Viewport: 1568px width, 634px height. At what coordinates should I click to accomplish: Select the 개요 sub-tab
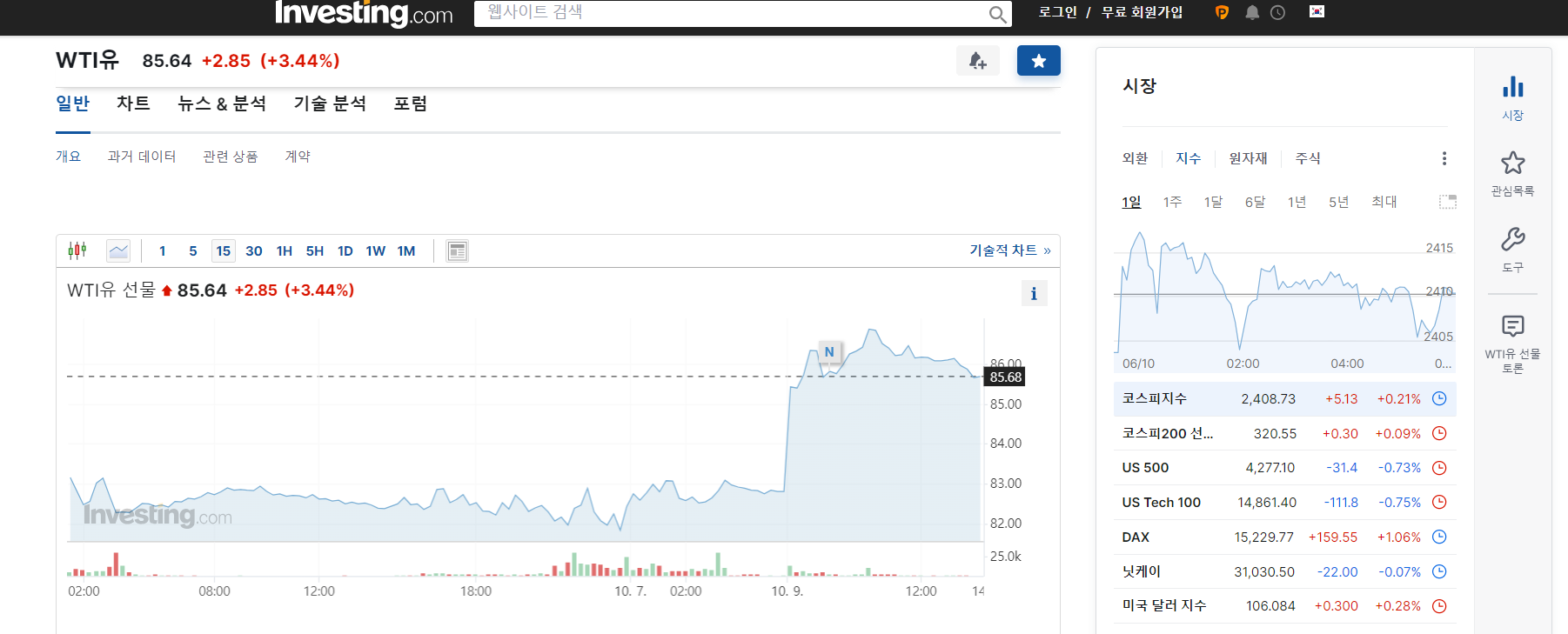point(68,157)
